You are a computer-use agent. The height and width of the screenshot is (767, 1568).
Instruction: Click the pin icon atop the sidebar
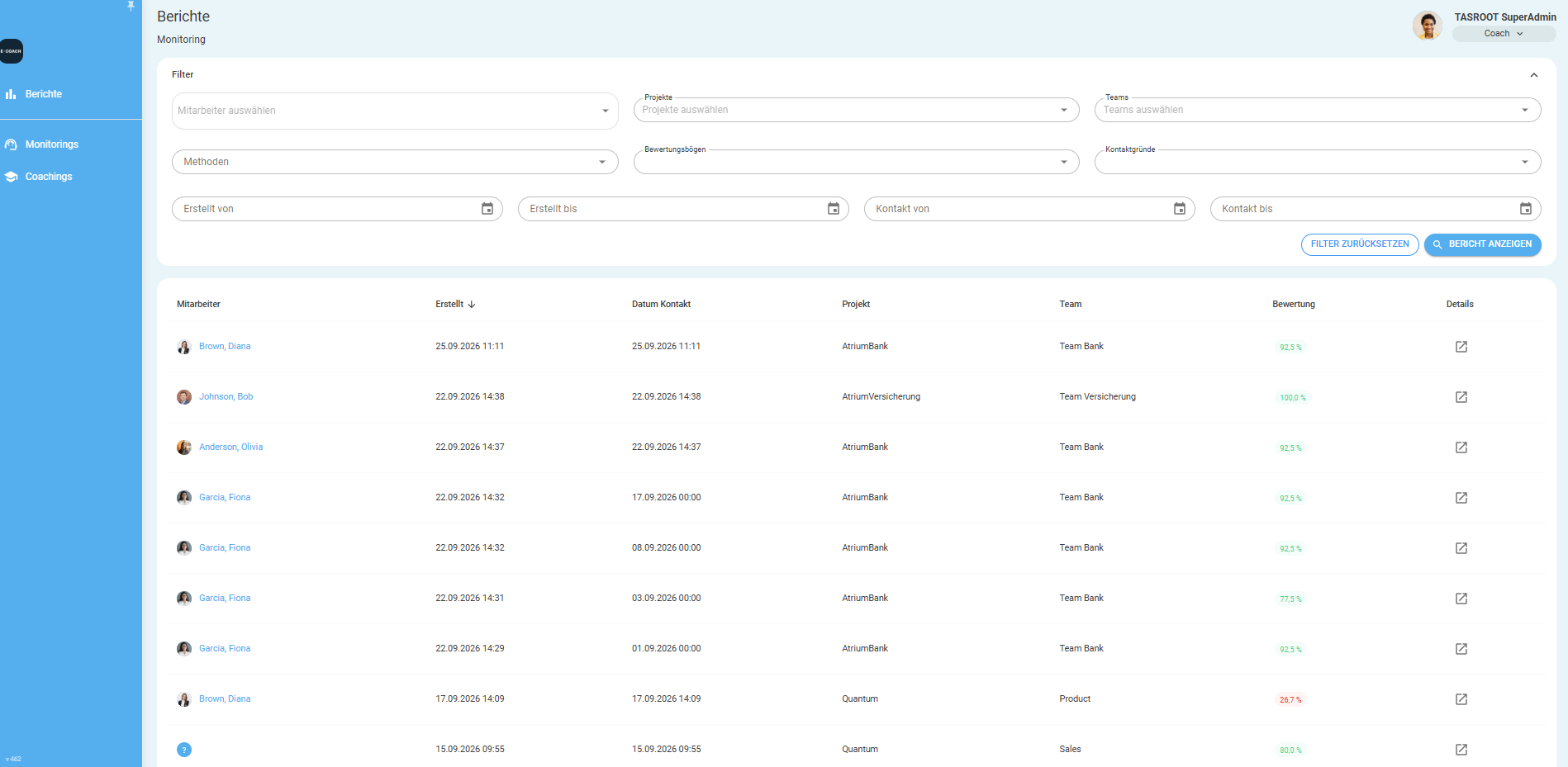(131, 6)
